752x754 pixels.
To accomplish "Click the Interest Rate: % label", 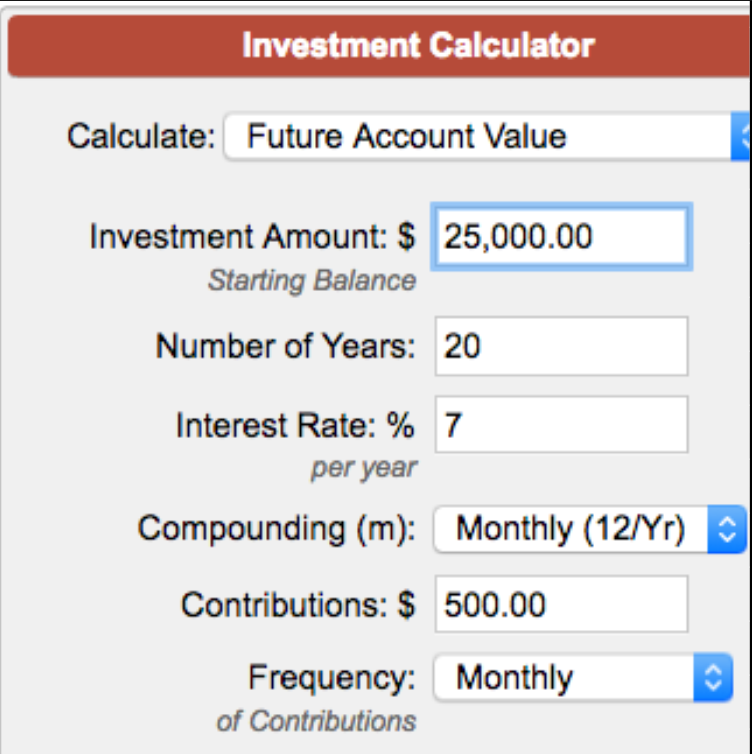I will click(x=294, y=426).
